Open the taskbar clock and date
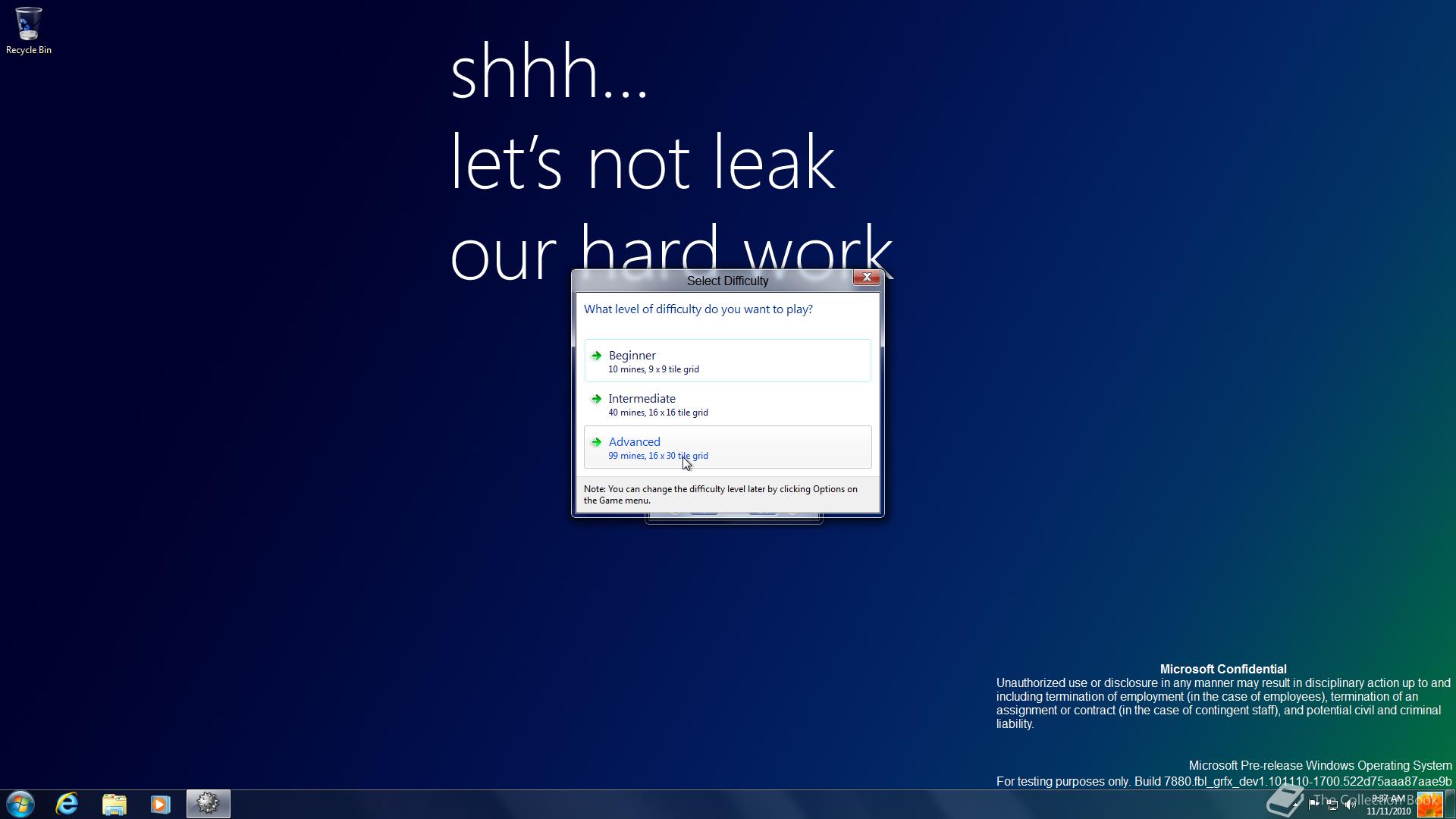Screen dimensions: 1456x819 coord(1388,805)
